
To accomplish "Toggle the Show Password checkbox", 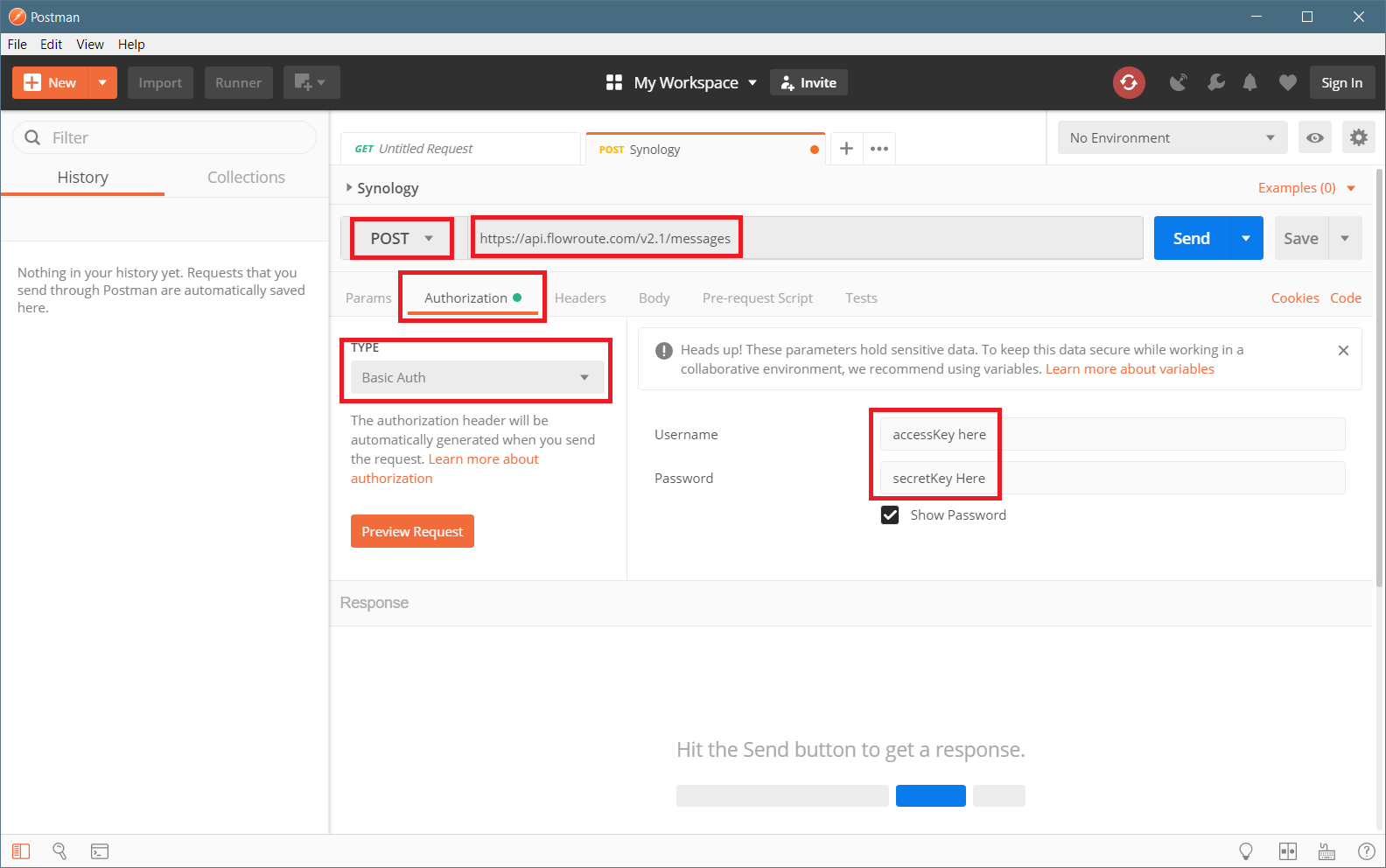I will tap(890, 514).
